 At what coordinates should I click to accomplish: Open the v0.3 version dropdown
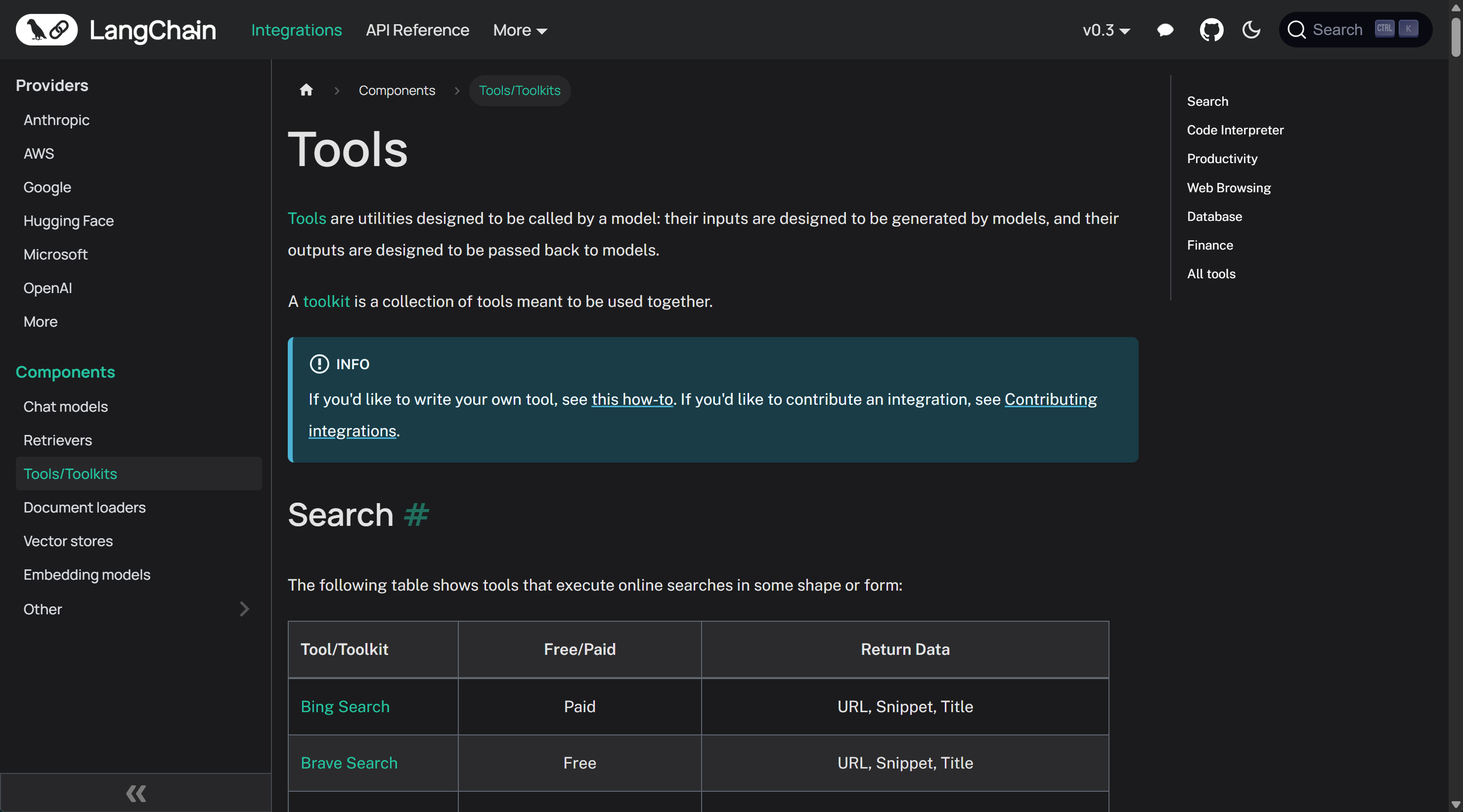1106,30
